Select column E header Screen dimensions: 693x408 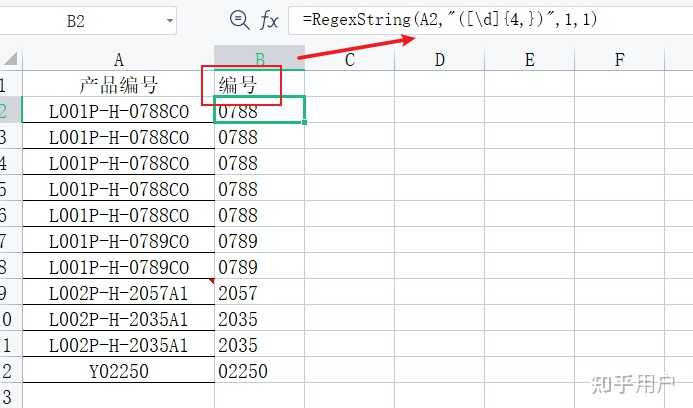pyautogui.click(x=529, y=59)
